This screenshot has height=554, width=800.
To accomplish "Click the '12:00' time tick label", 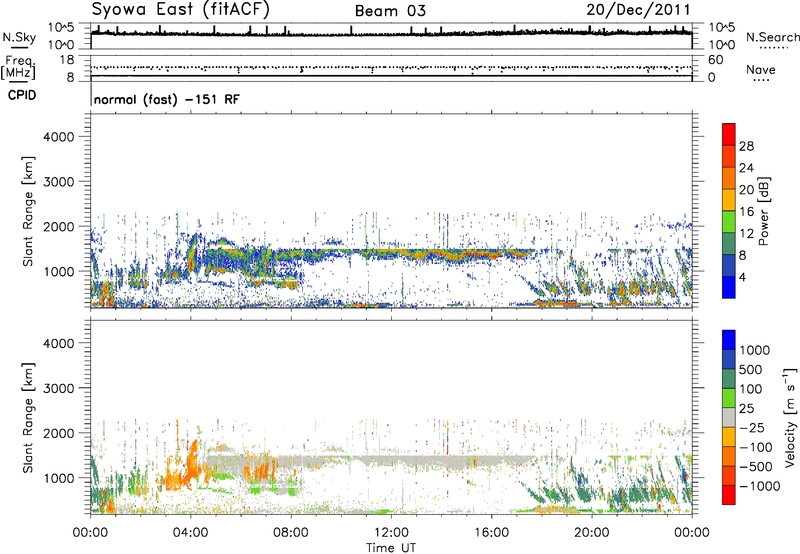I will [391, 533].
